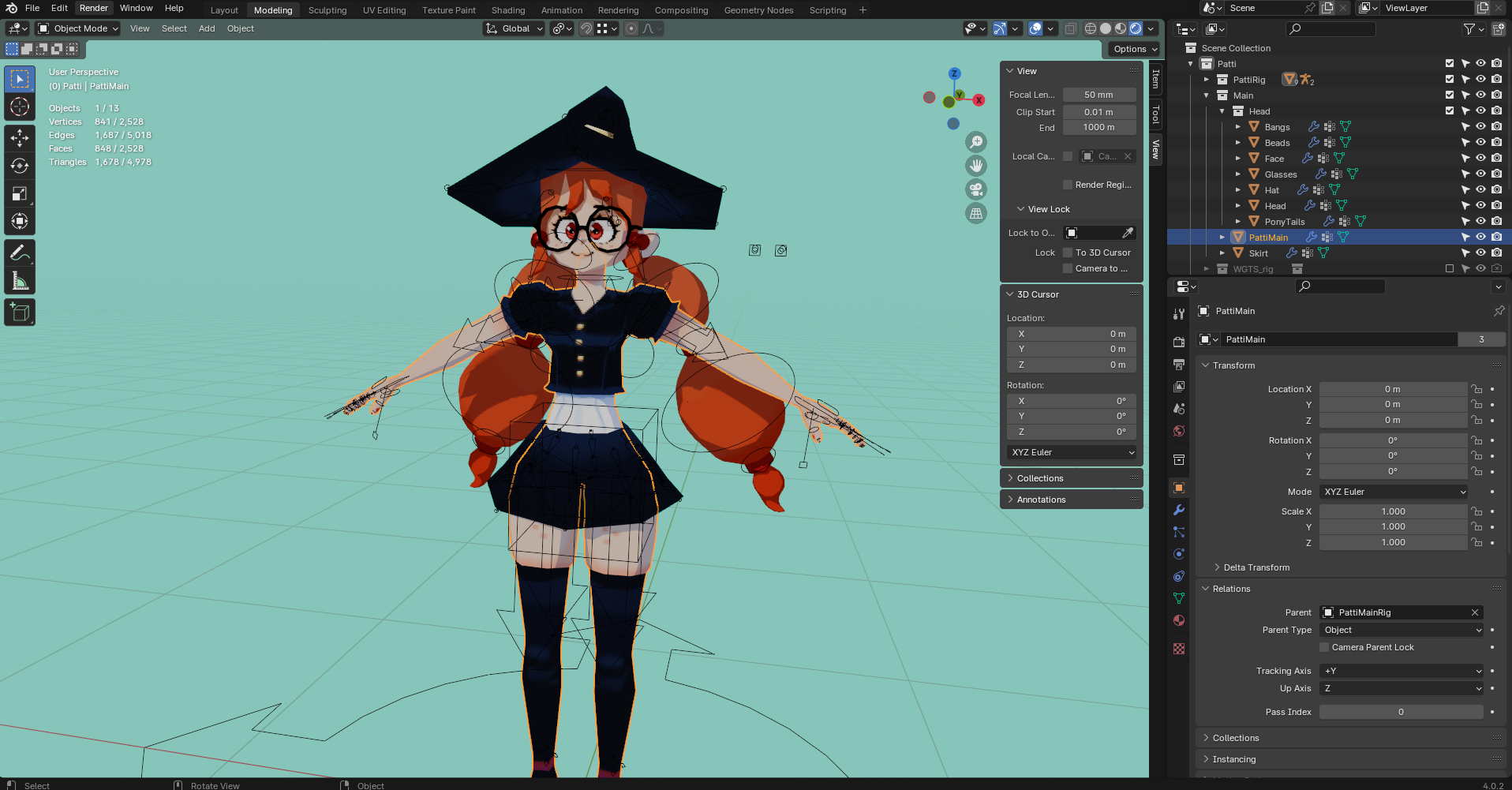This screenshot has height=790, width=1512.
Task: Open the Modifiers wrench properties tab
Action: click(1179, 510)
